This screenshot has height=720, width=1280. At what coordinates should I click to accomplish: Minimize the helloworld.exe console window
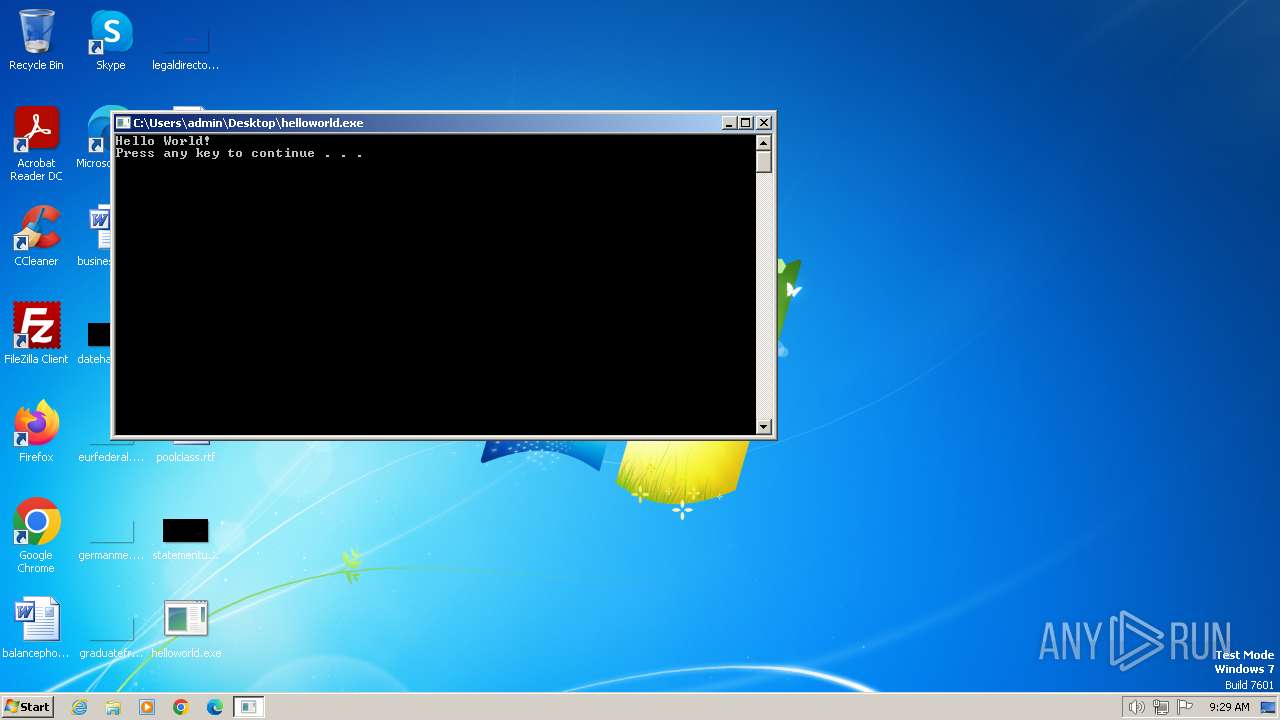[729, 123]
